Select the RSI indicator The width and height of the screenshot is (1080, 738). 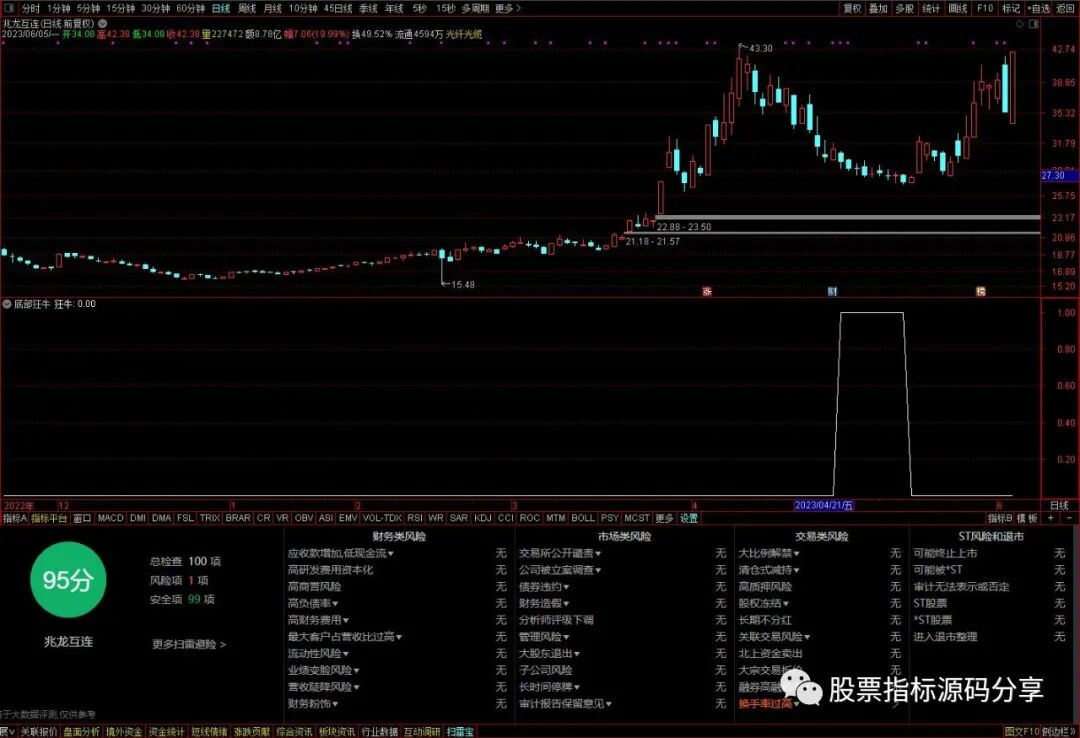pos(415,518)
